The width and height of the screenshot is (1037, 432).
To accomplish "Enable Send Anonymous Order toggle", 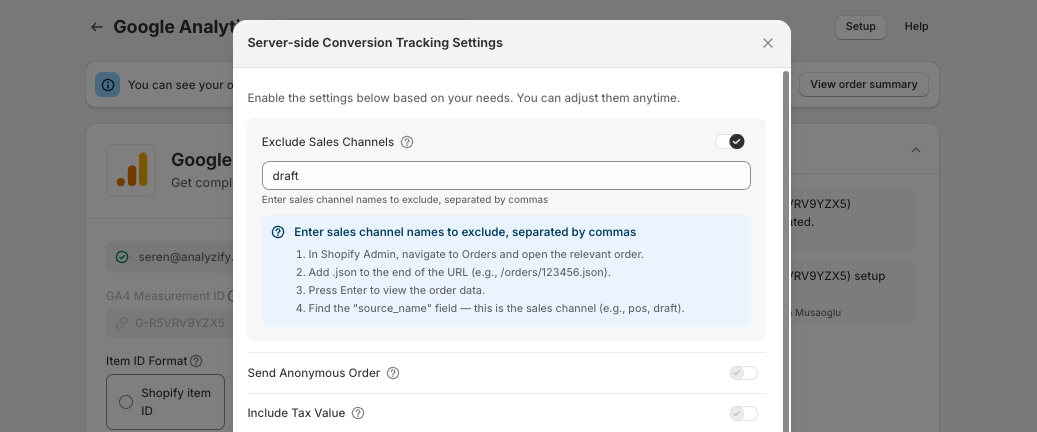I will click(744, 373).
